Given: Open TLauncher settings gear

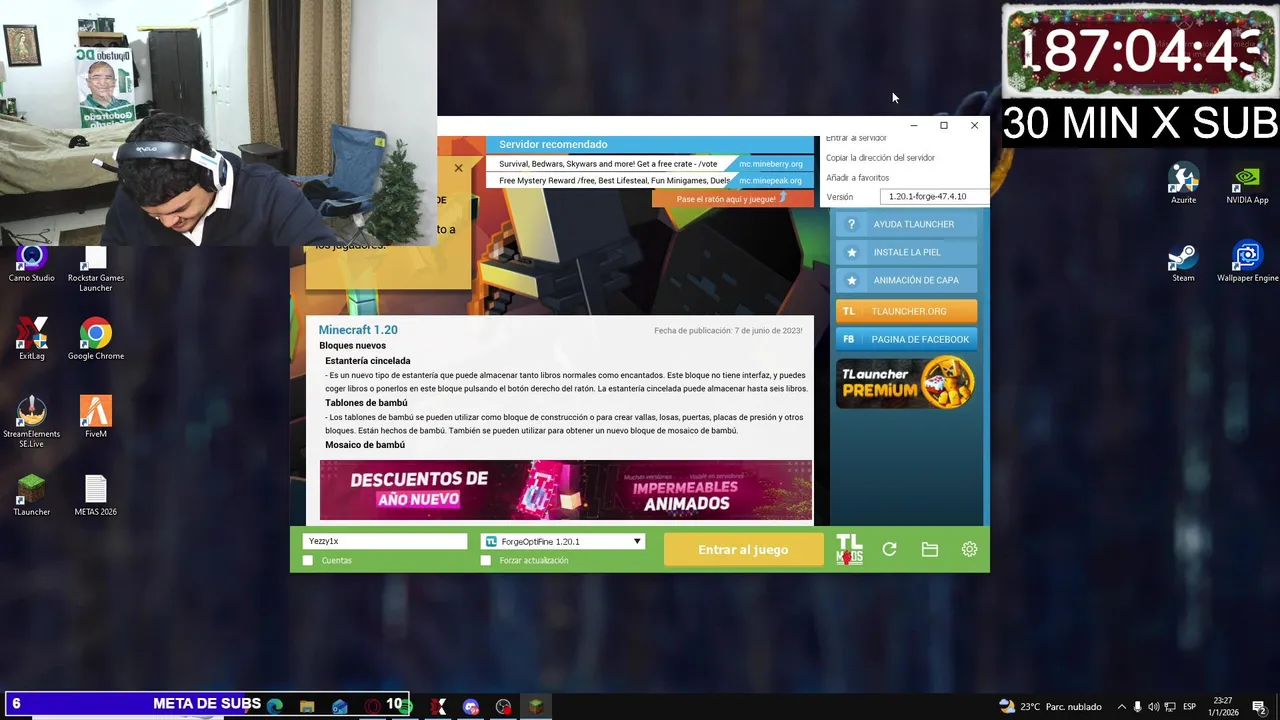Looking at the screenshot, I should click(x=969, y=549).
